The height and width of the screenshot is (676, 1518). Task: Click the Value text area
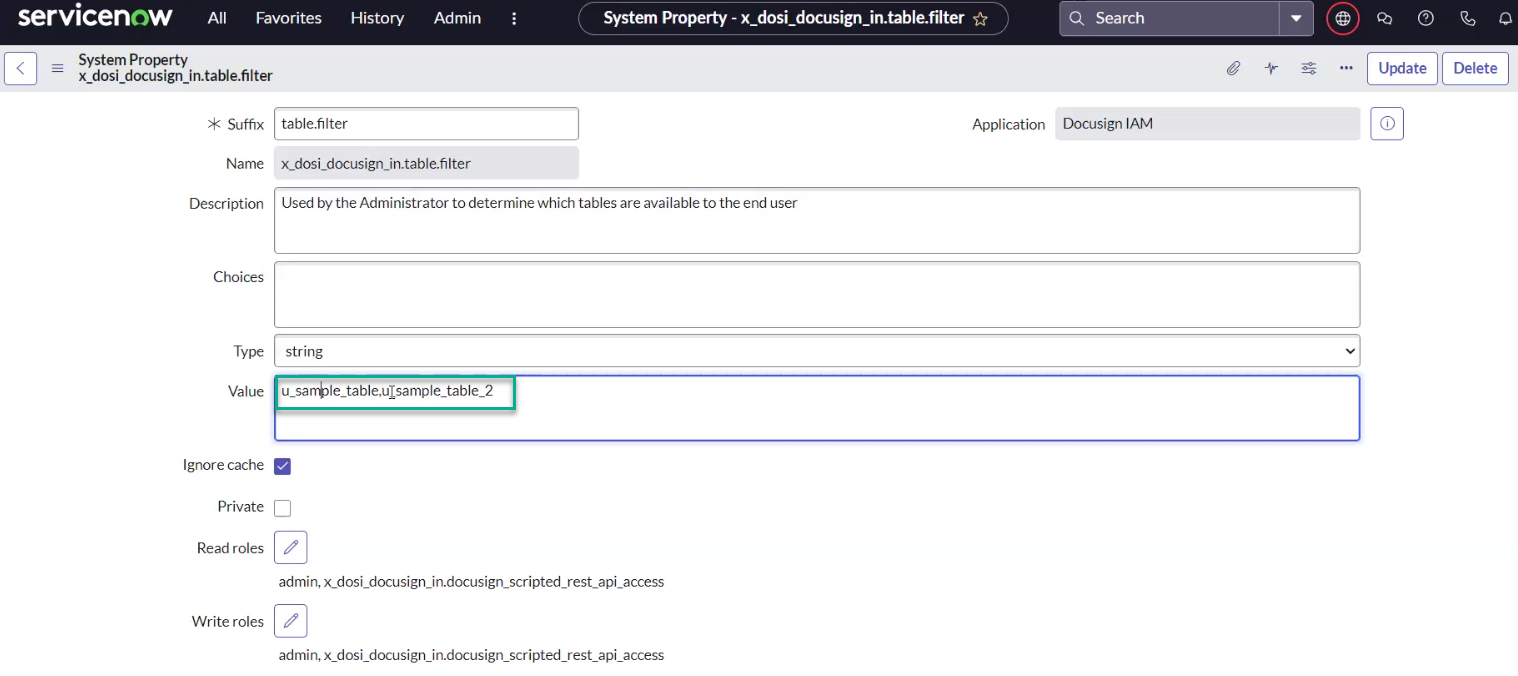817,408
